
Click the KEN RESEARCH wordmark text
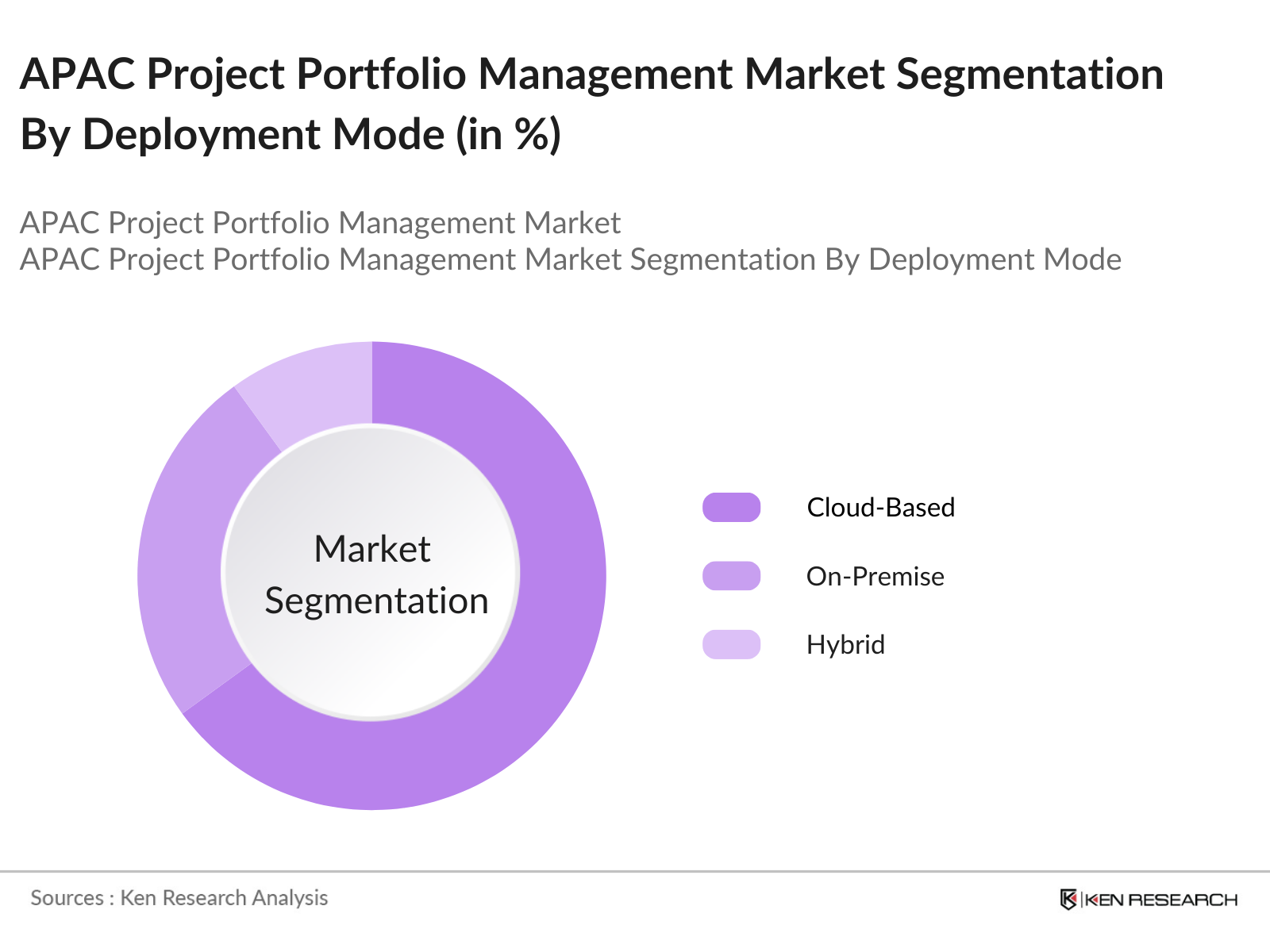click(x=1160, y=900)
